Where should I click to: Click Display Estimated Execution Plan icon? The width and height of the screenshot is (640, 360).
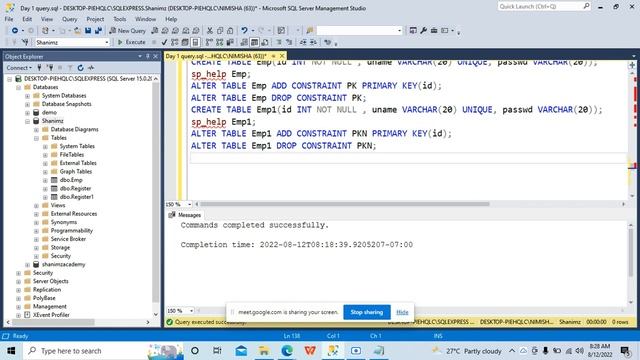pyautogui.click(x=175, y=42)
